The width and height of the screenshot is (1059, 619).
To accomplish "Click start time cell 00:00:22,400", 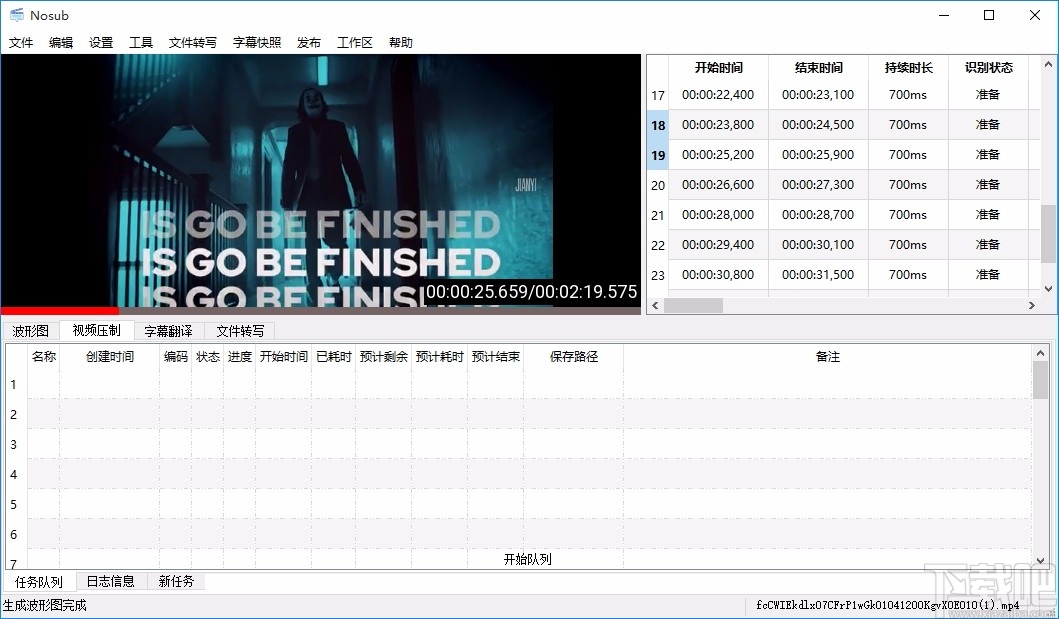I will 719,95.
